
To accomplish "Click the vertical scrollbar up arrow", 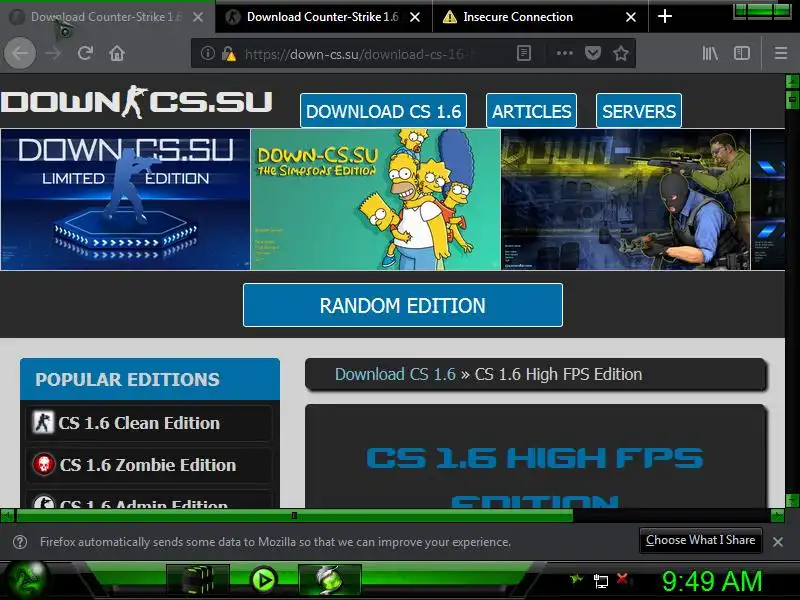I will [x=792, y=81].
